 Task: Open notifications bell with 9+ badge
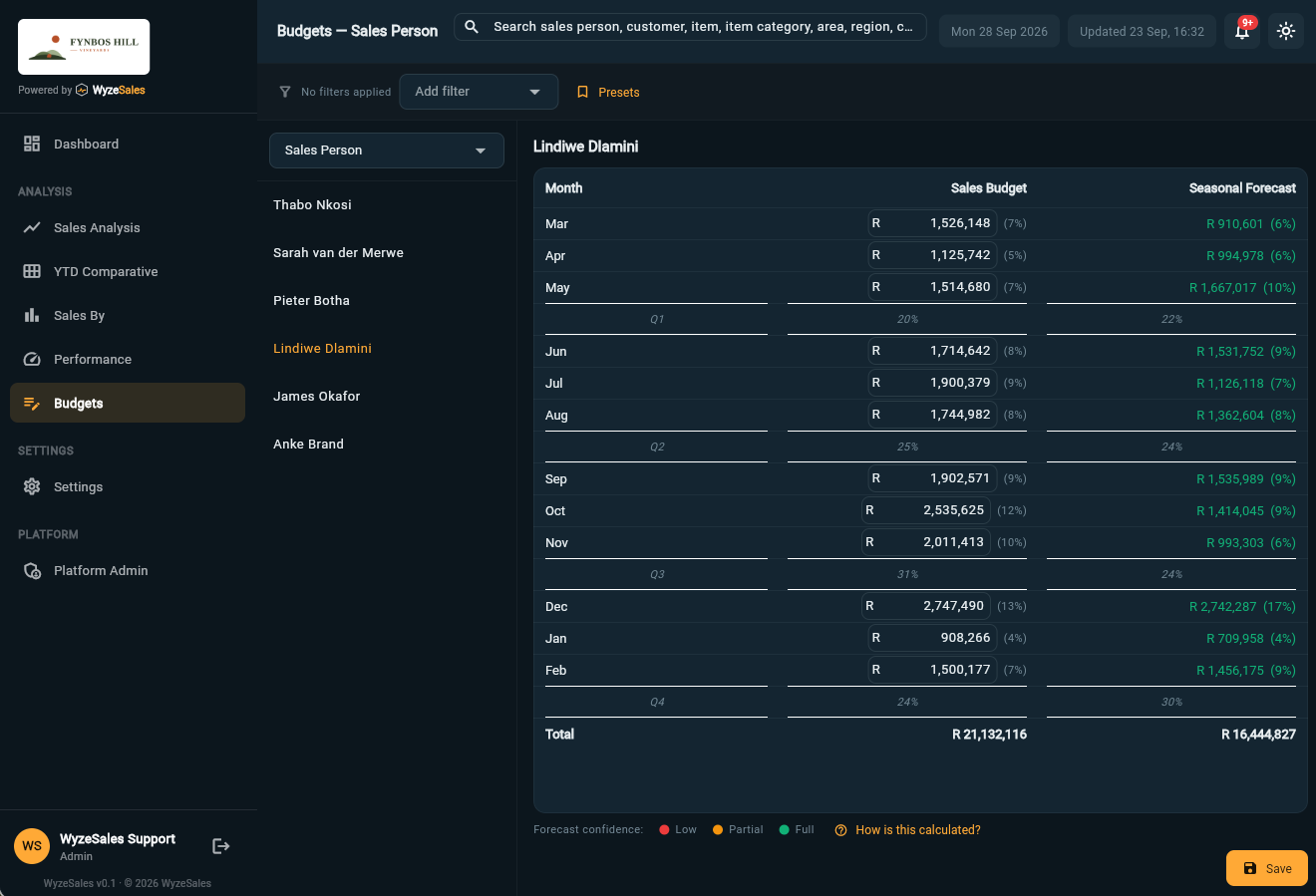(1242, 31)
